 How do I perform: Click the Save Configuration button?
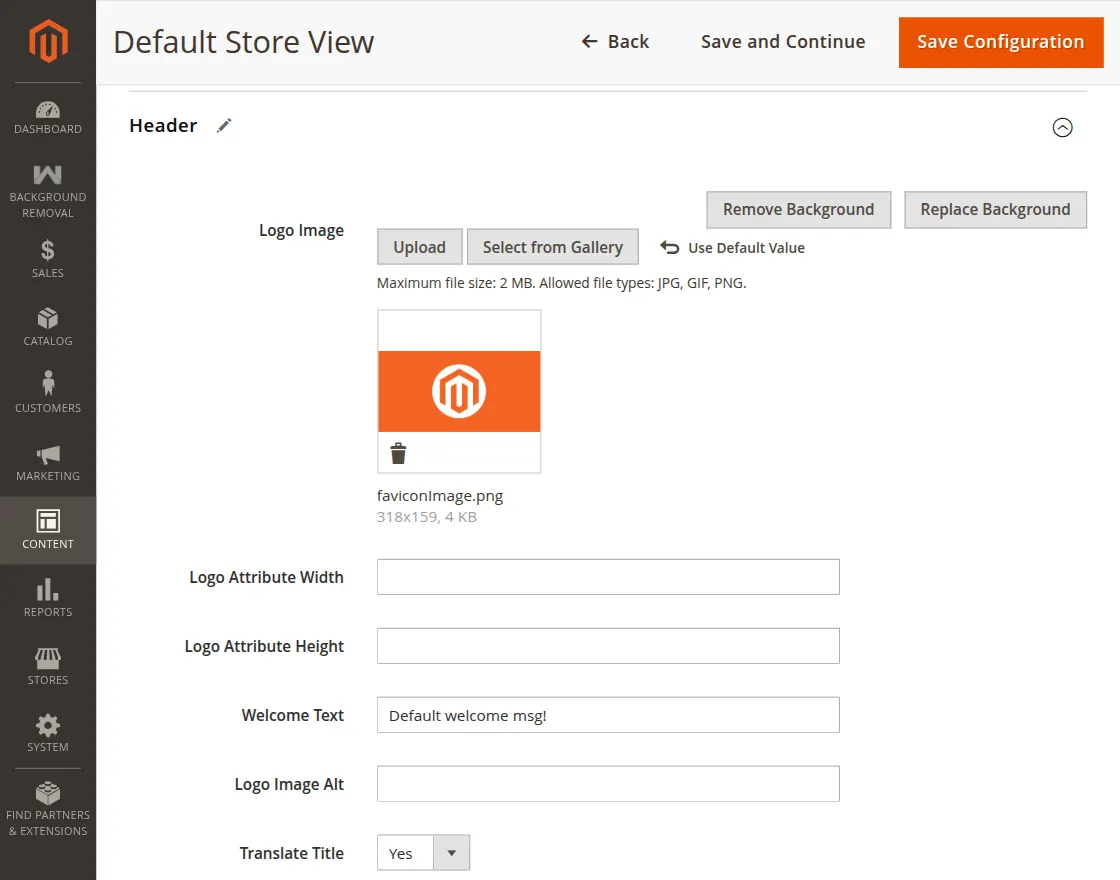pos(1000,42)
